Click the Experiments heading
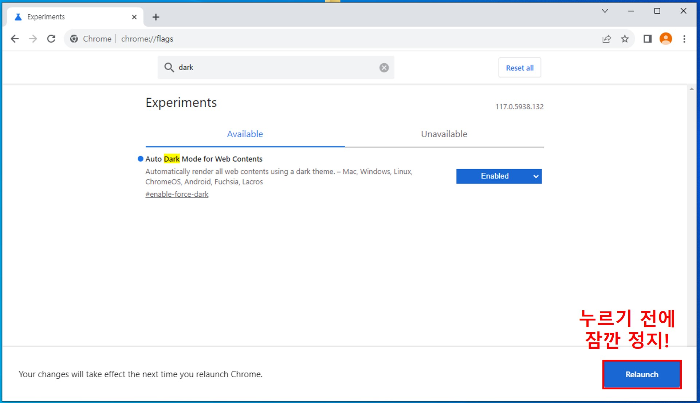 181,103
